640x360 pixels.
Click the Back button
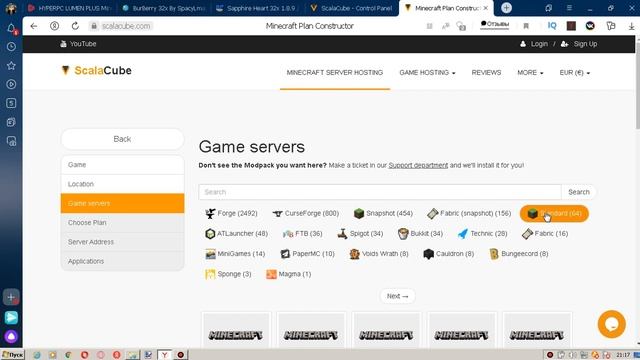point(122,139)
